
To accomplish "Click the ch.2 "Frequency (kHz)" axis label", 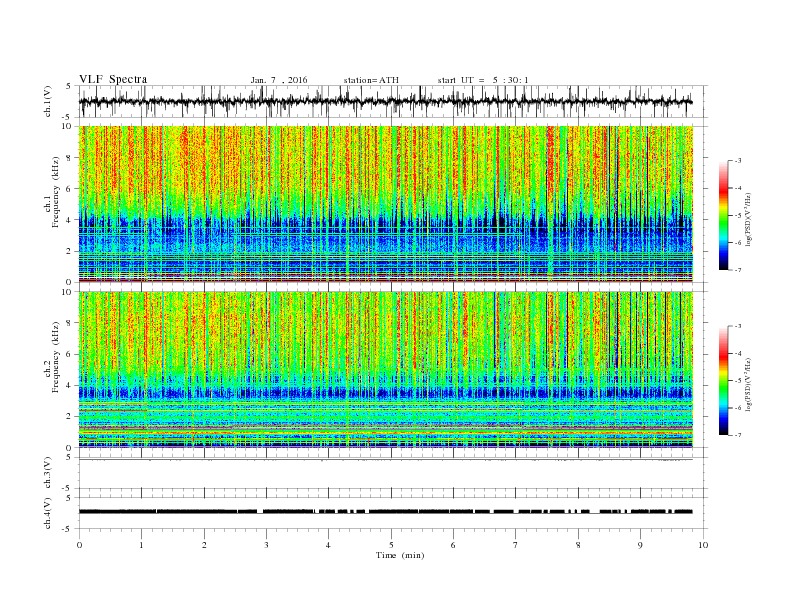I will [x=56, y=357].
